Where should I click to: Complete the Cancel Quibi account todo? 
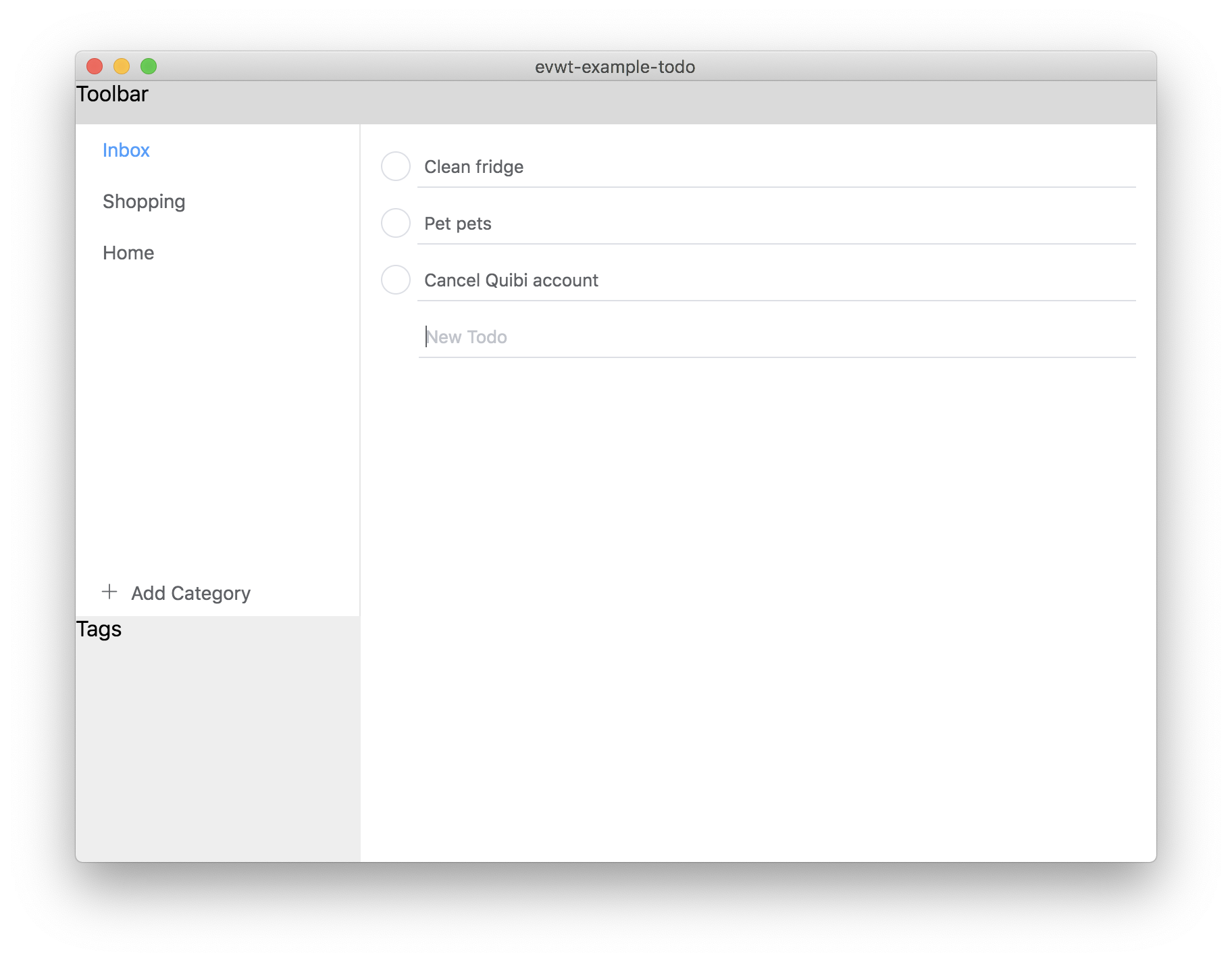click(396, 280)
